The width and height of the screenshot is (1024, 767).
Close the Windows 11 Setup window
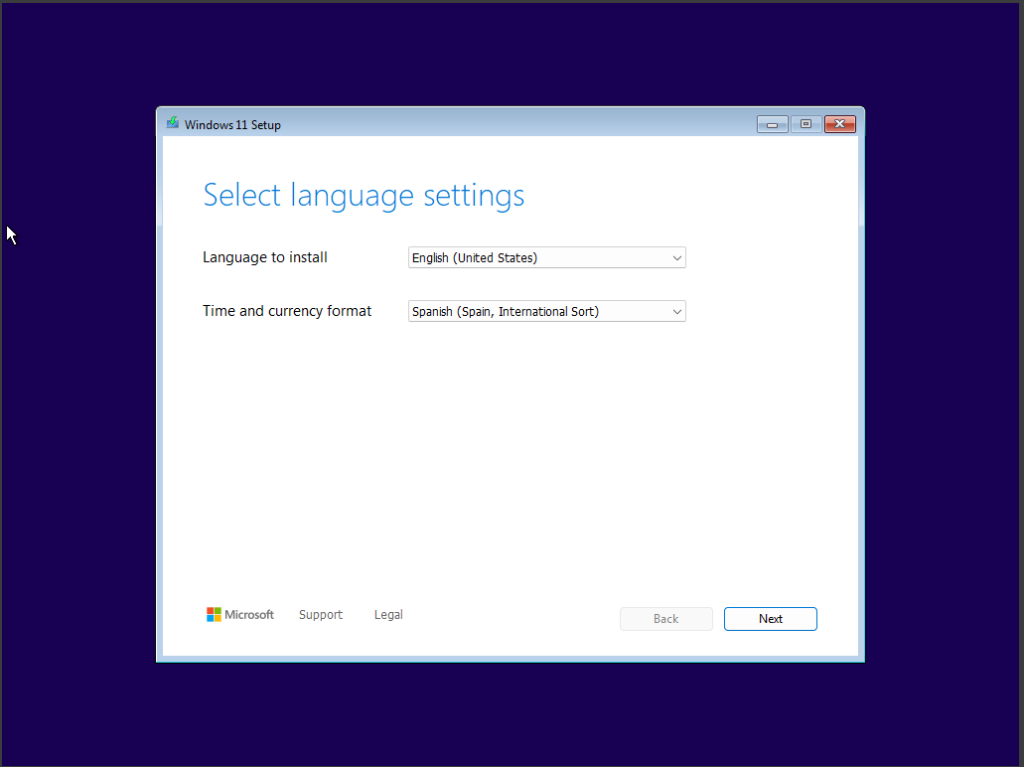(x=840, y=124)
